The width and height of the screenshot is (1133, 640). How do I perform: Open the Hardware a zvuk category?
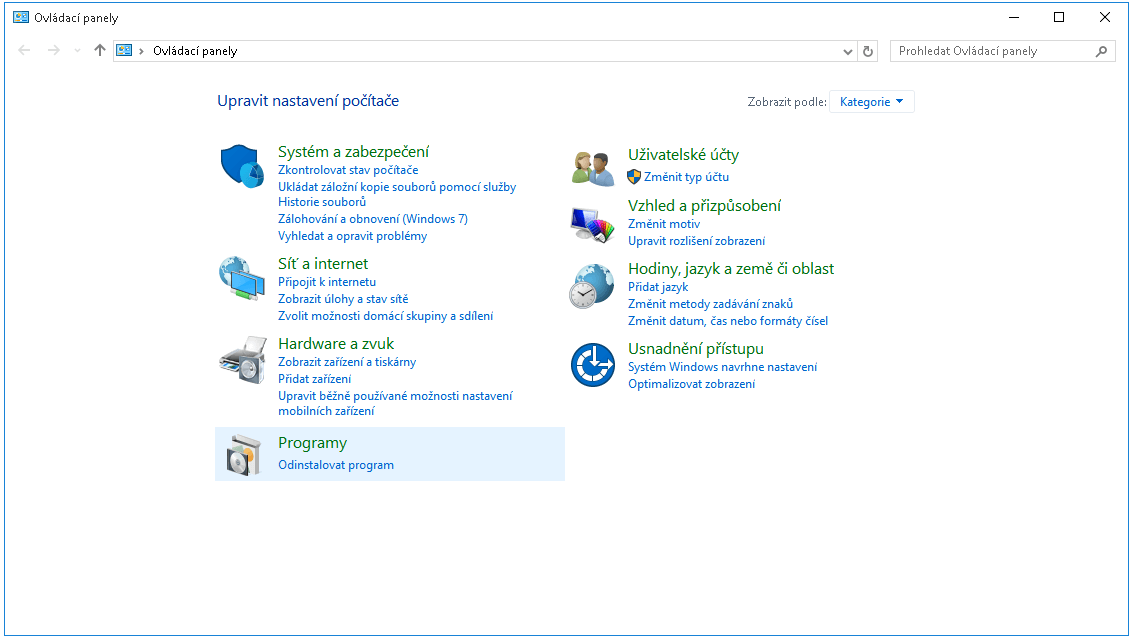pos(336,344)
